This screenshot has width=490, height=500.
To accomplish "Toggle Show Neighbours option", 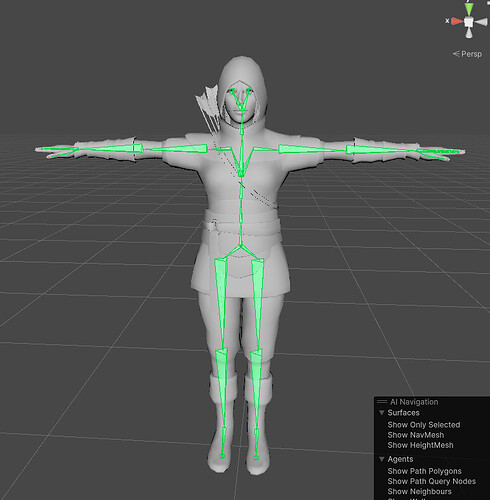I will [419, 491].
